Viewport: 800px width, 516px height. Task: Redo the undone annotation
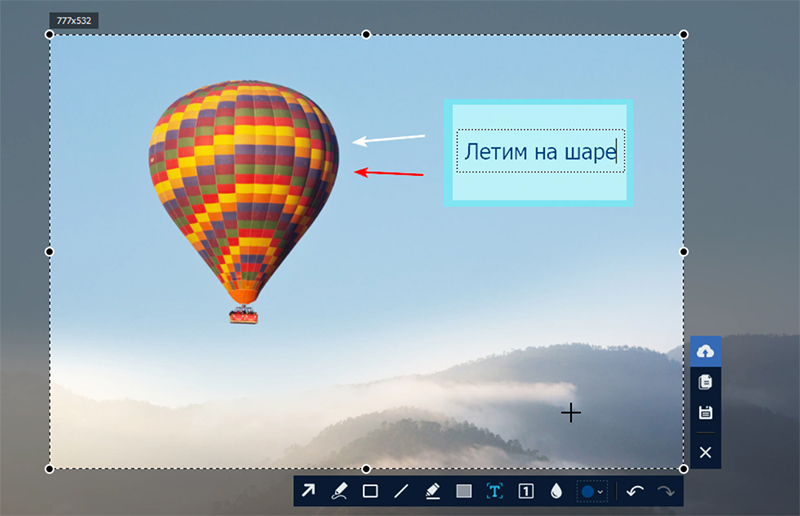[x=666, y=491]
